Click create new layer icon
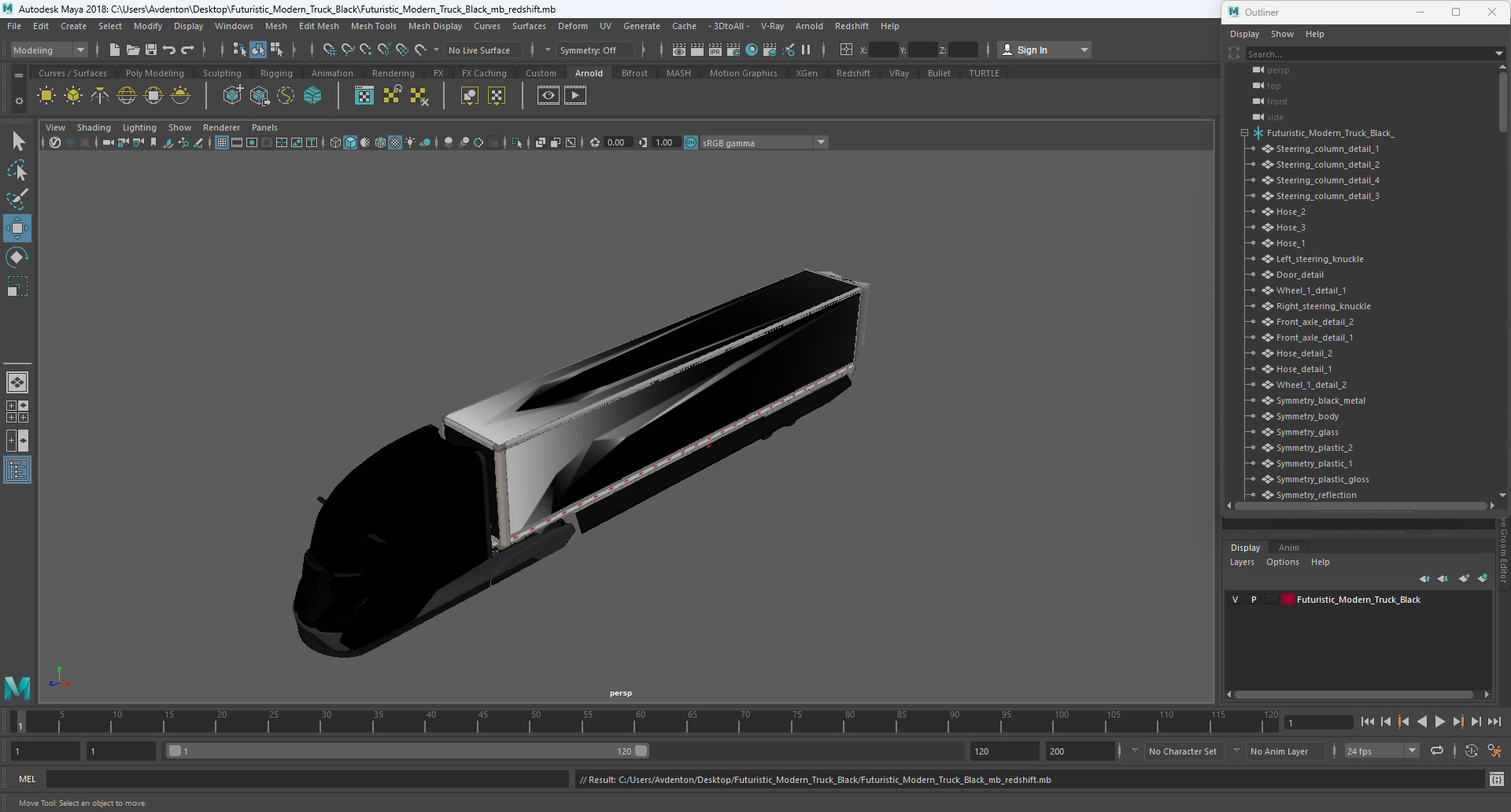The image size is (1511, 812). pyautogui.click(x=1464, y=578)
